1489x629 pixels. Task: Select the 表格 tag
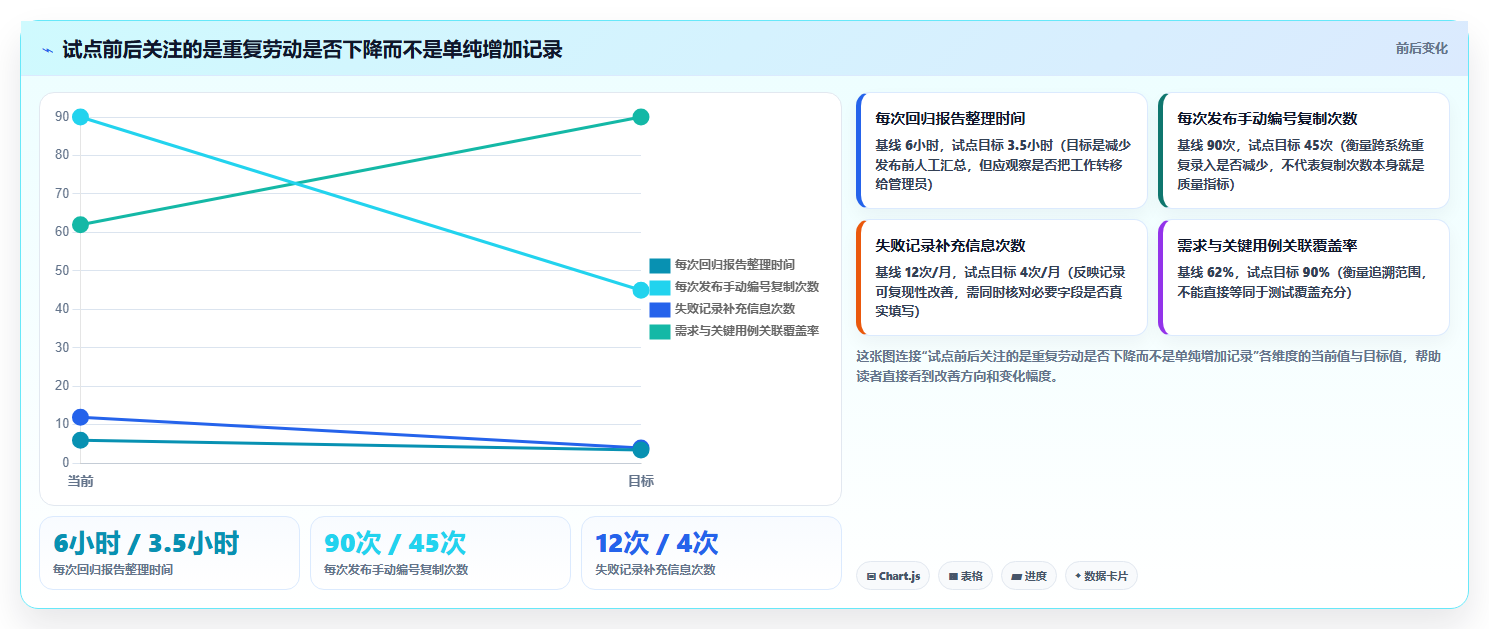pyautogui.click(x=965, y=576)
